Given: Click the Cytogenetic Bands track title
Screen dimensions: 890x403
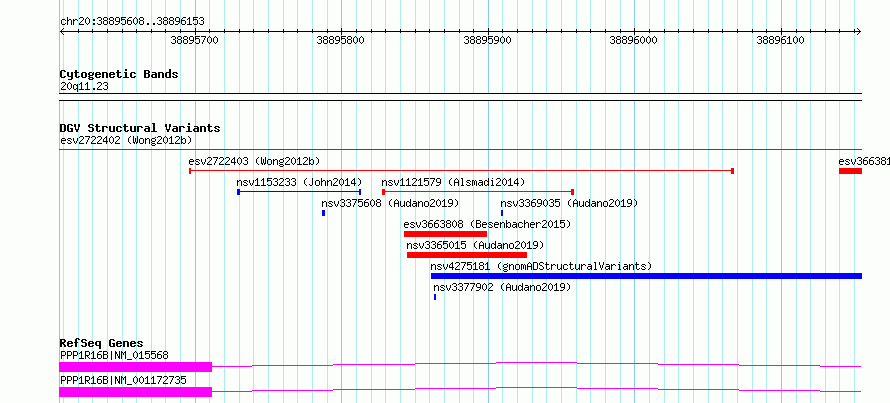Looking at the screenshot, I should 119,74.
